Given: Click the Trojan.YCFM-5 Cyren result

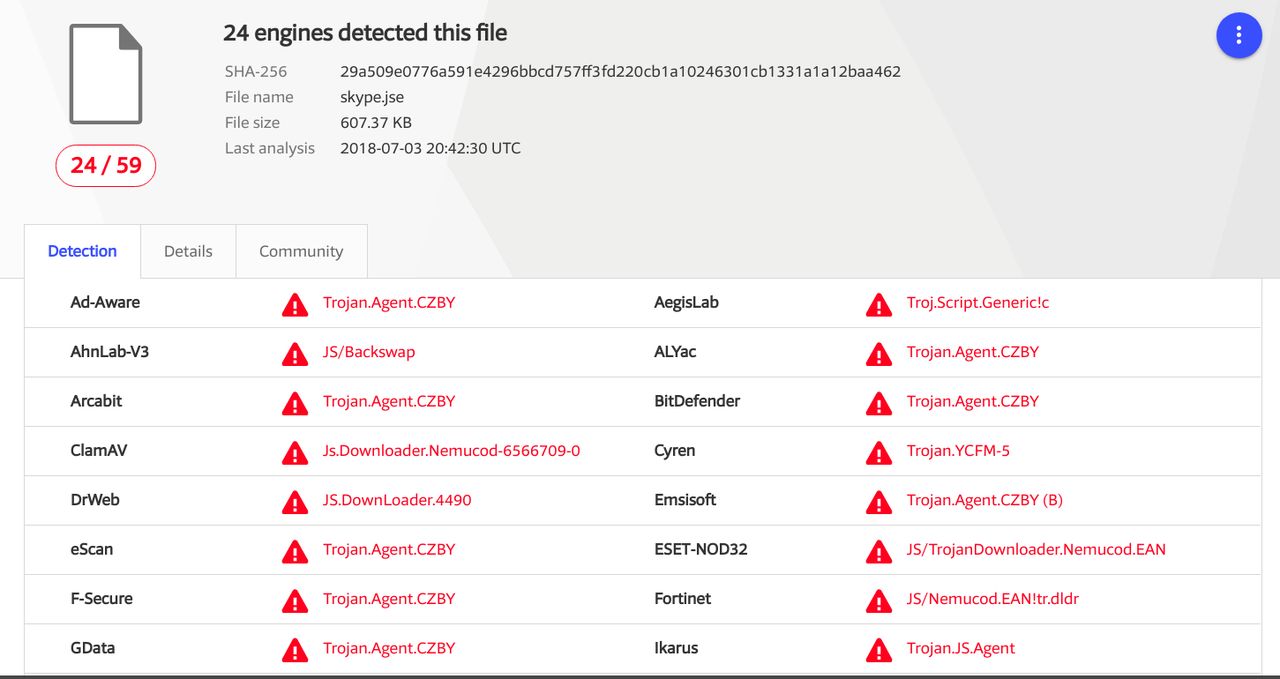Looking at the screenshot, I should point(958,450).
